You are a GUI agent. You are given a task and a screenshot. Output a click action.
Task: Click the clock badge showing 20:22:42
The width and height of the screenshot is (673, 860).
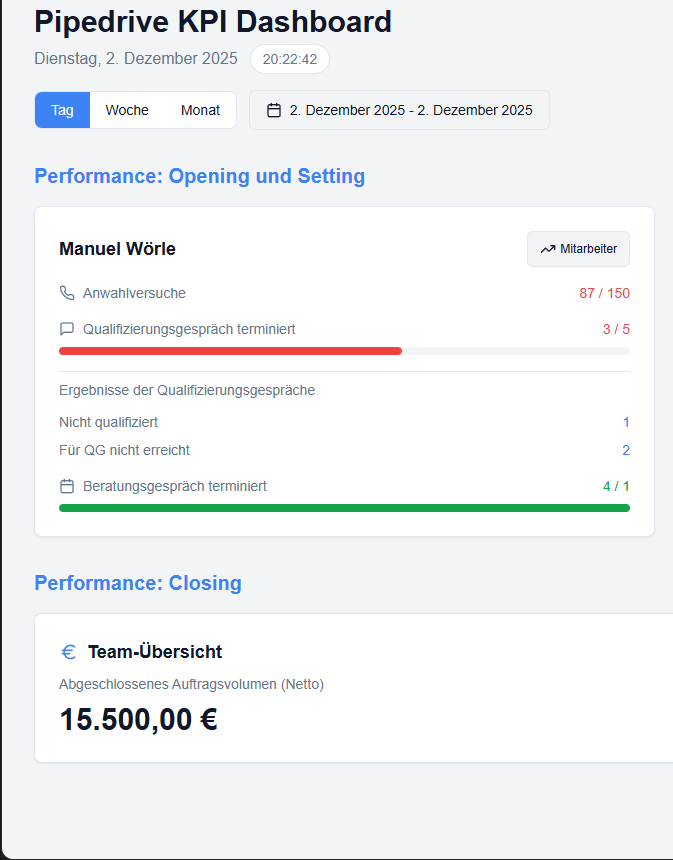pos(289,59)
